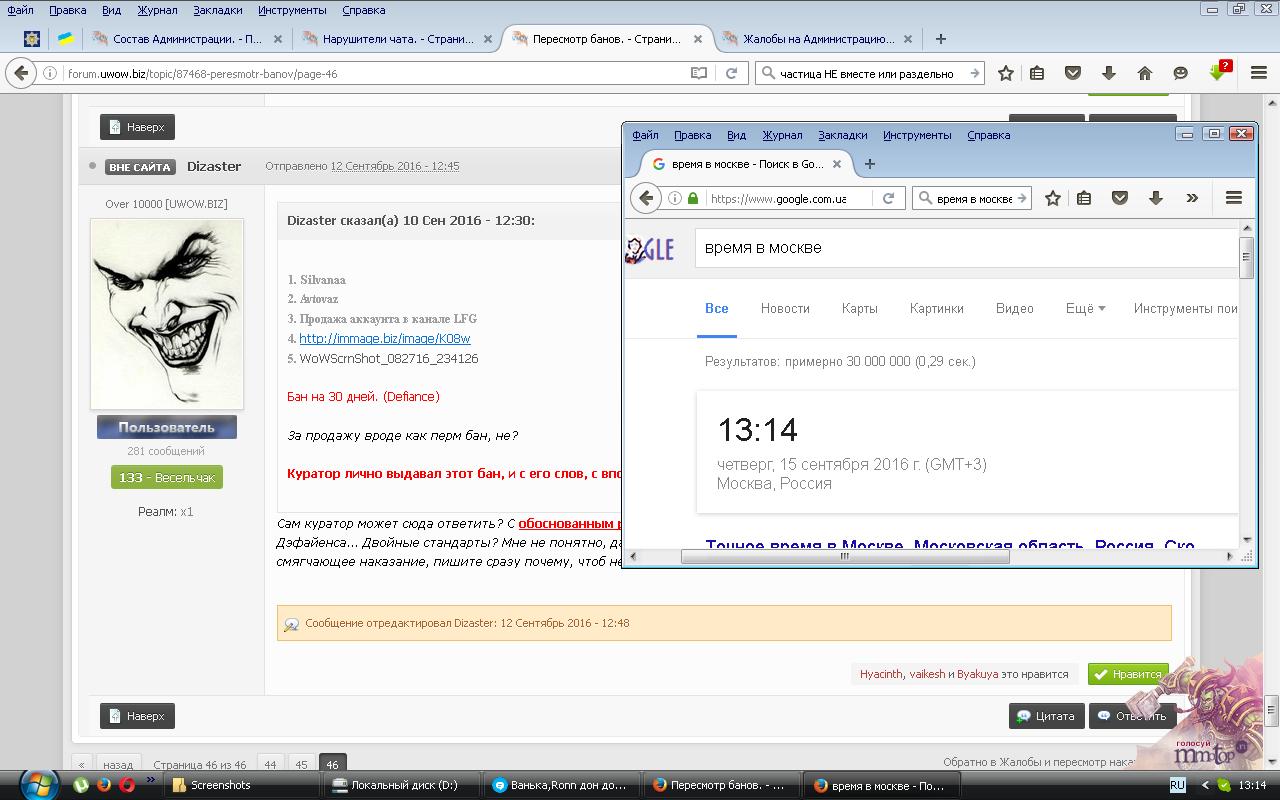1280x800 pixels.
Task: Switch to the Нарушители чата tab
Action: 397,39
